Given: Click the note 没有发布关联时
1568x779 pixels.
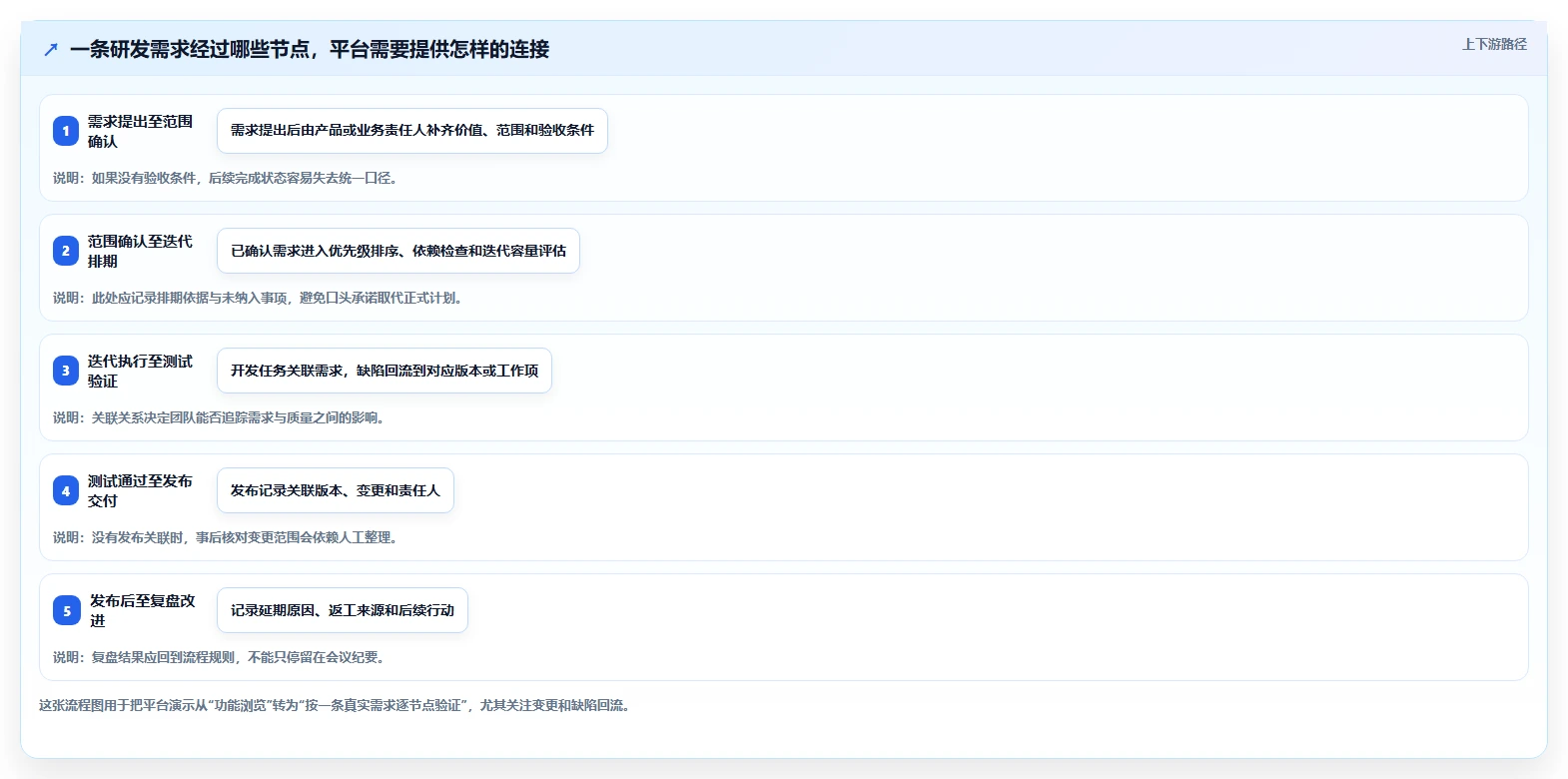Looking at the screenshot, I should tap(228, 537).
